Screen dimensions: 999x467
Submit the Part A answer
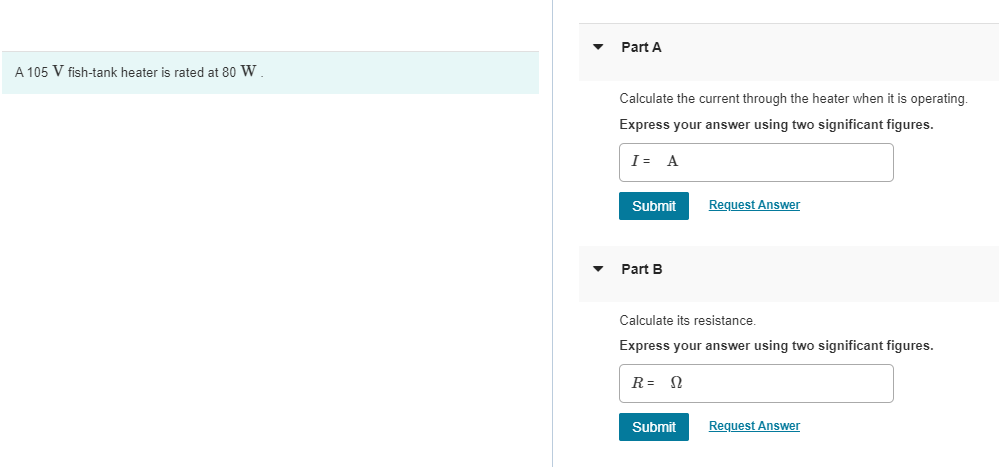[x=654, y=206]
